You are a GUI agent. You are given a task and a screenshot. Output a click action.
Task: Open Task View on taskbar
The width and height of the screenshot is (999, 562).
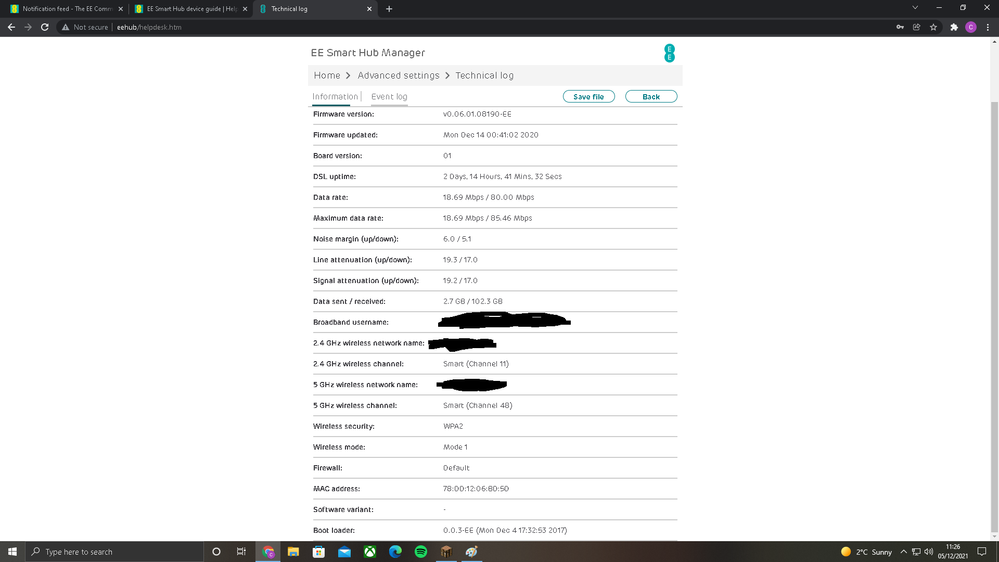click(241, 552)
